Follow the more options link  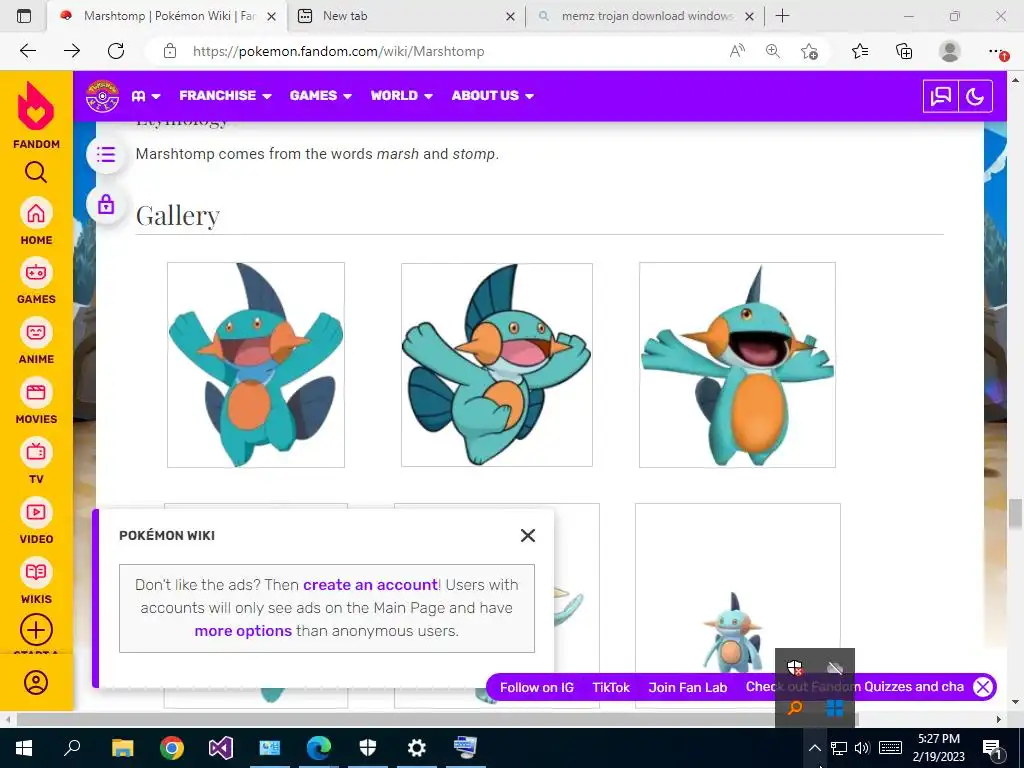[x=243, y=631]
